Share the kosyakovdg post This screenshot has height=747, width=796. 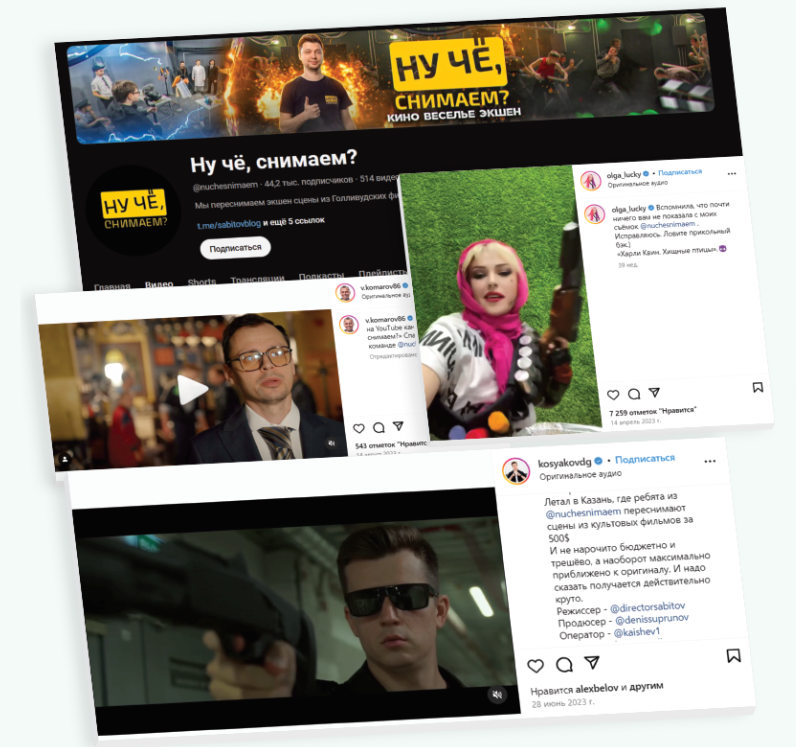591,662
